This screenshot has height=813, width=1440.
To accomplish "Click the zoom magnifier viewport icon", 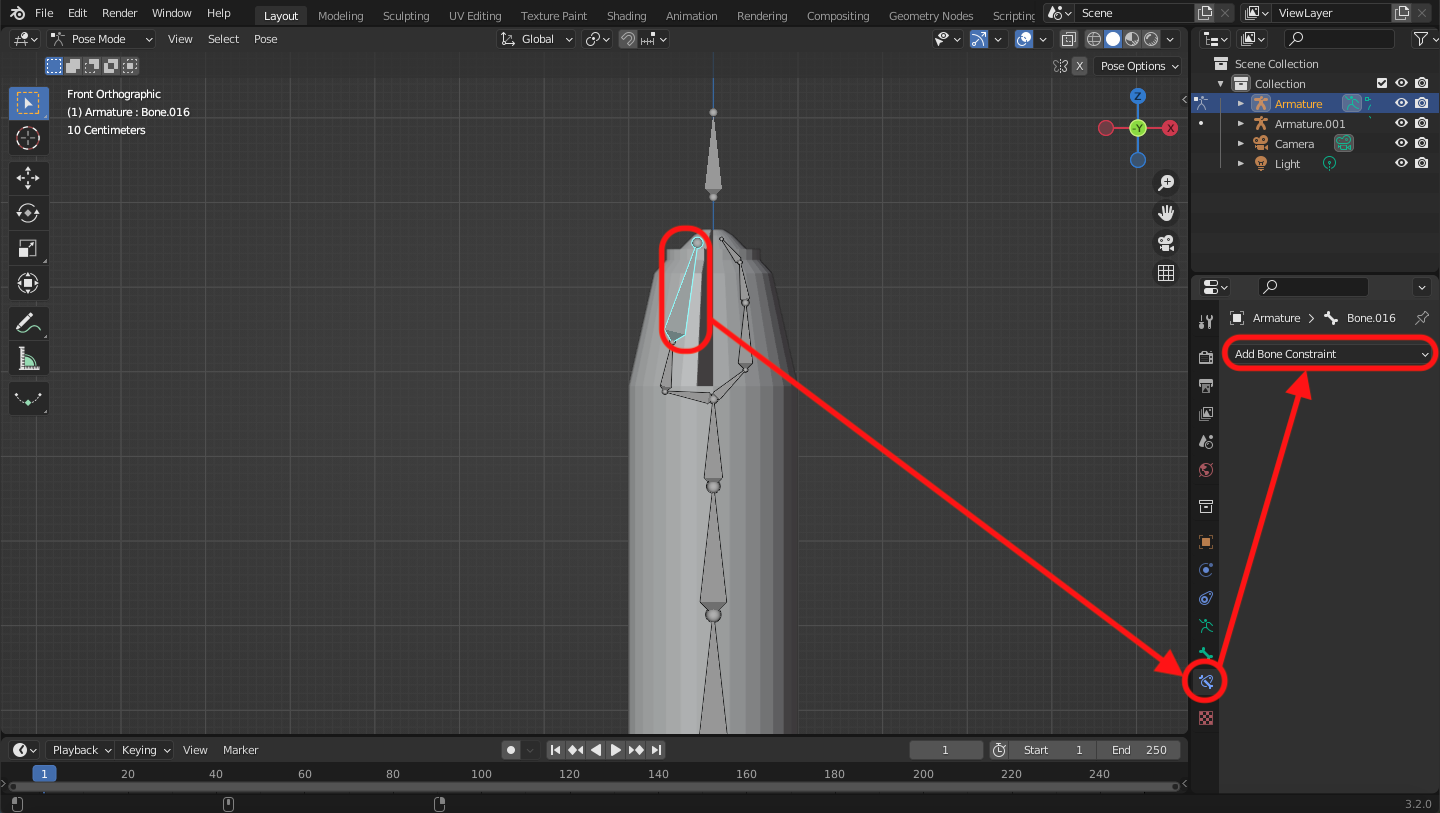I will tap(1166, 183).
